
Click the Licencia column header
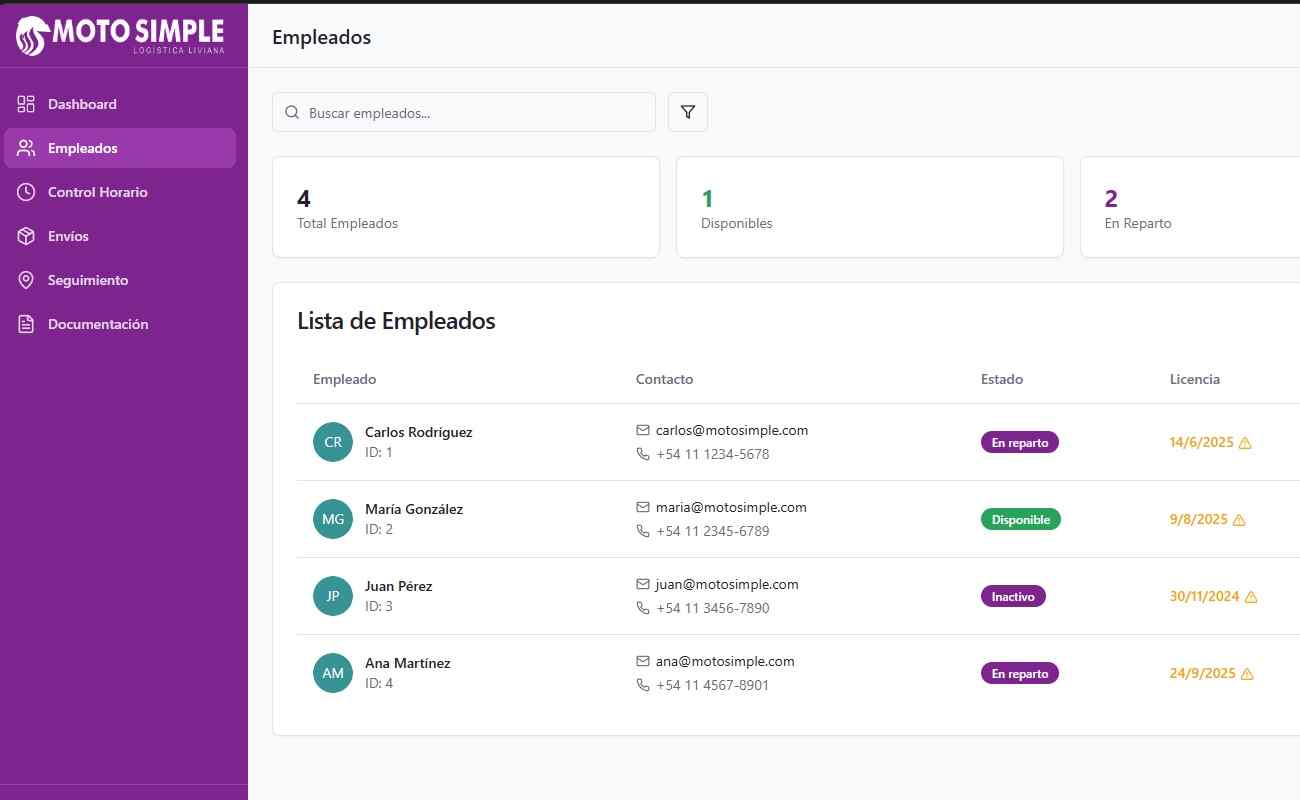point(1195,379)
